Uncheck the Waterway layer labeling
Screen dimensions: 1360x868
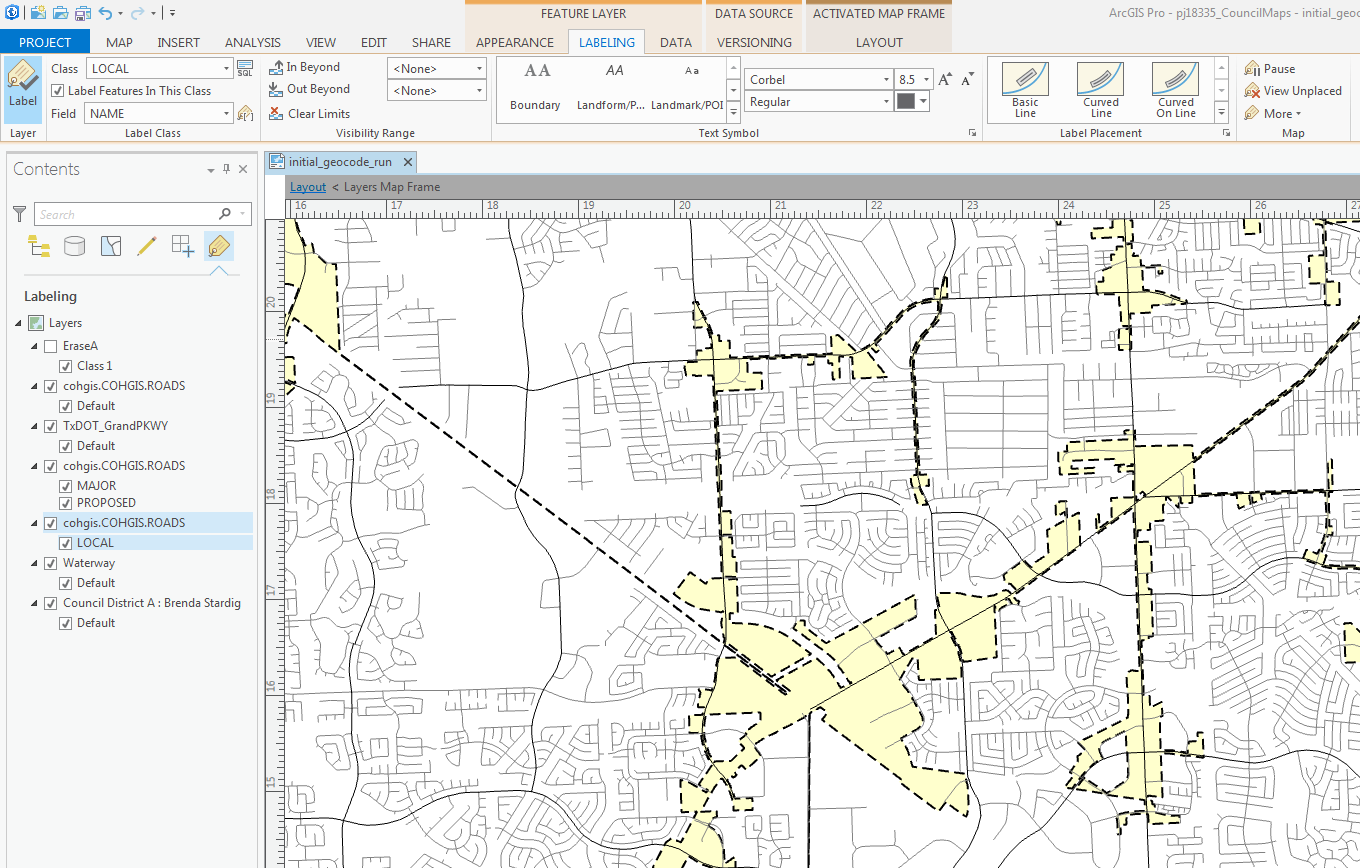pyautogui.click(x=50, y=563)
